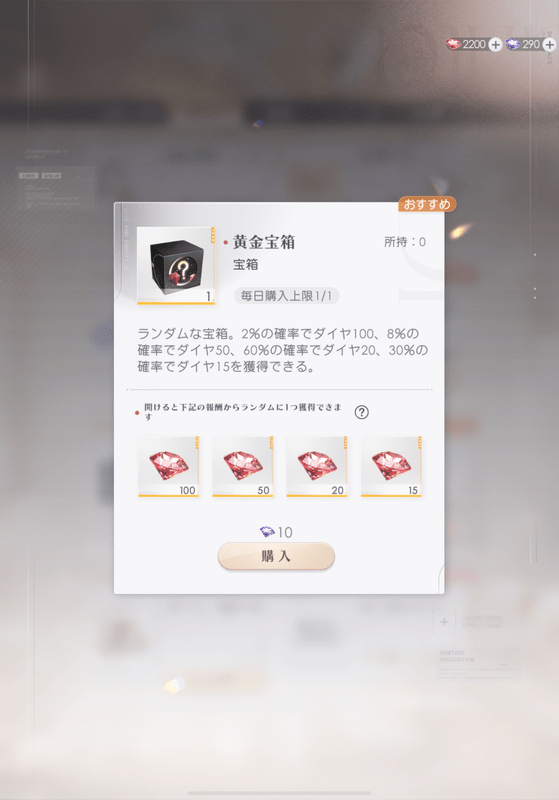The image size is (559, 800).
Task: Tap the 黄金宝箱 black box item icon
Action: [176, 266]
